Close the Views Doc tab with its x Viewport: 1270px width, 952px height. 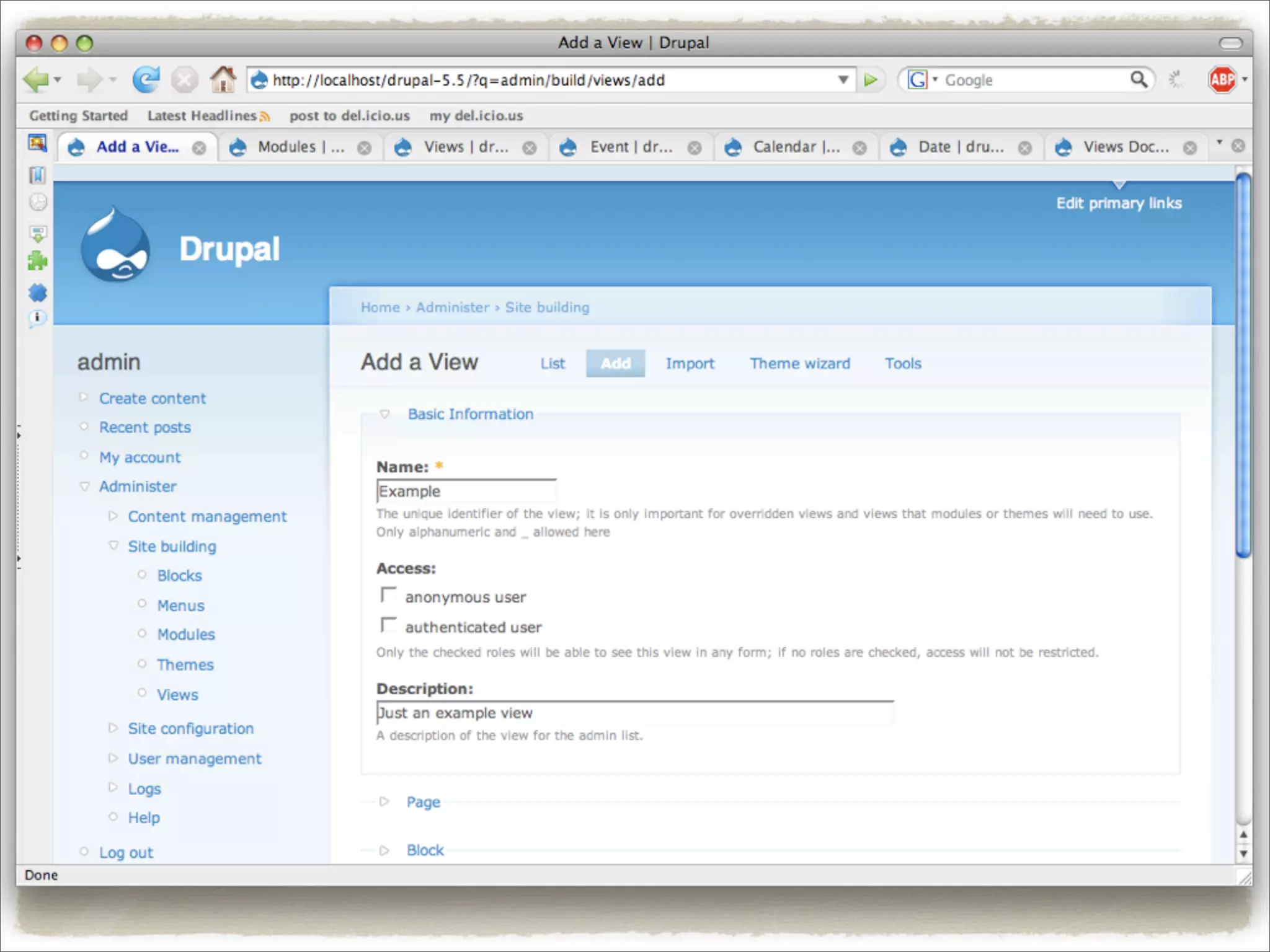point(1189,148)
